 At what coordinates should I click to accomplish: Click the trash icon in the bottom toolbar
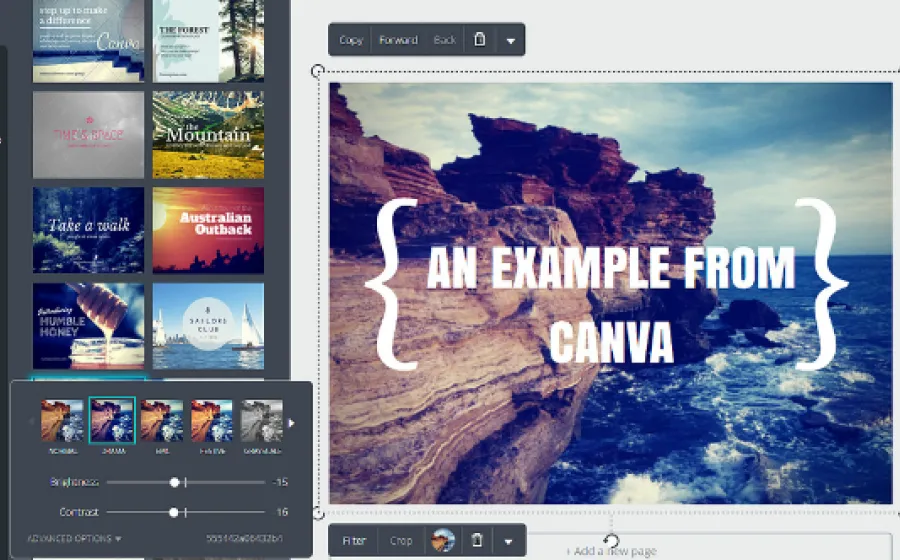476,540
